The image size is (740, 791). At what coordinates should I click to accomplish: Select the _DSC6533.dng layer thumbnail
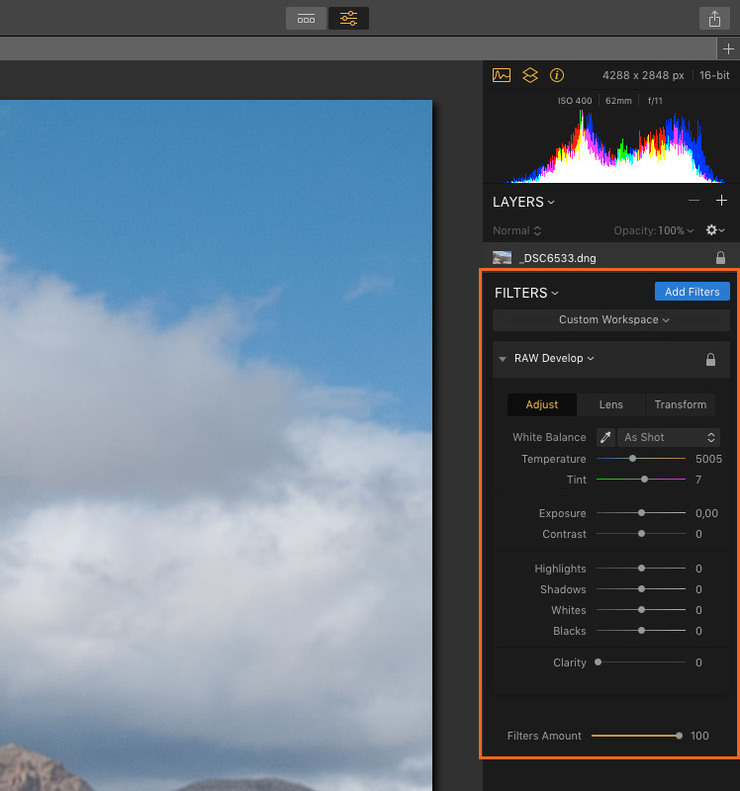click(502, 258)
